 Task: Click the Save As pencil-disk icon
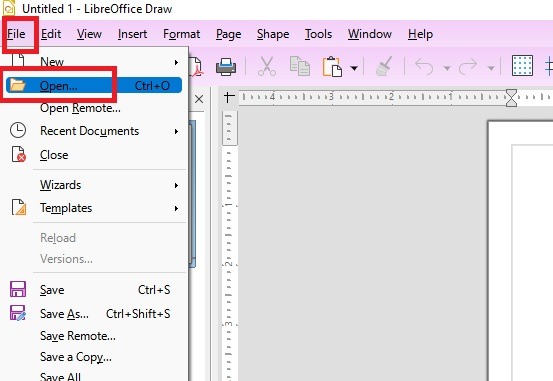coord(18,313)
